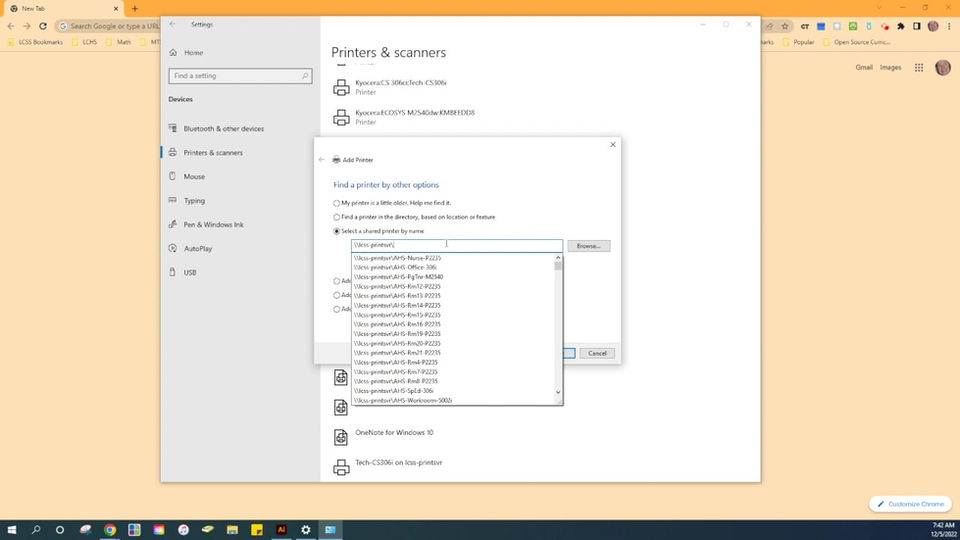This screenshot has height=540, width=960.
Task: Go back with the Settings window arrow
Action: [x=173, y=24]
